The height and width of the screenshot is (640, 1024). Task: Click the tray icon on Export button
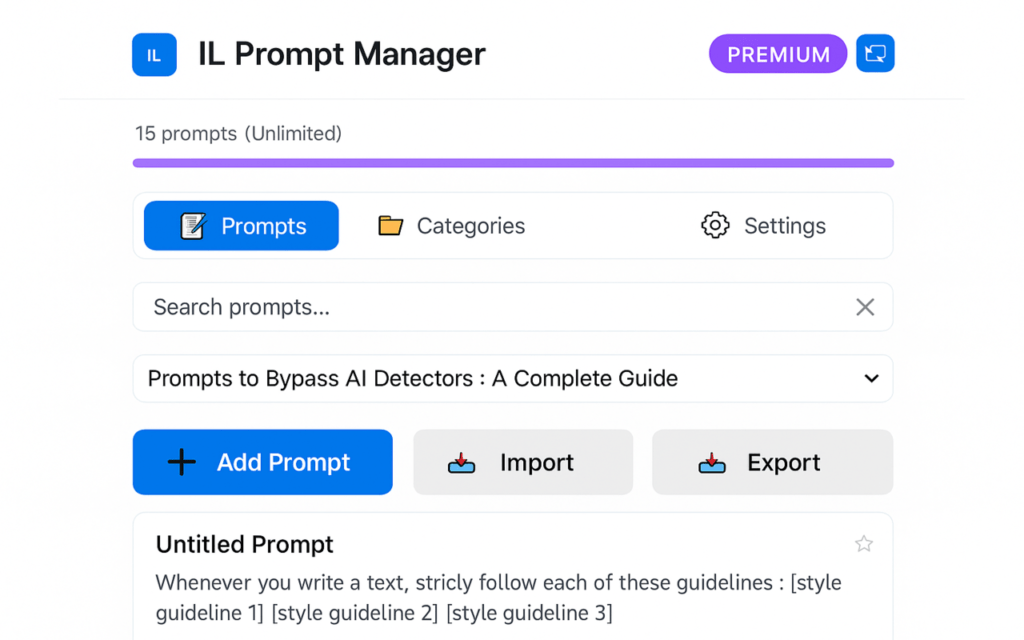[712, 463]
